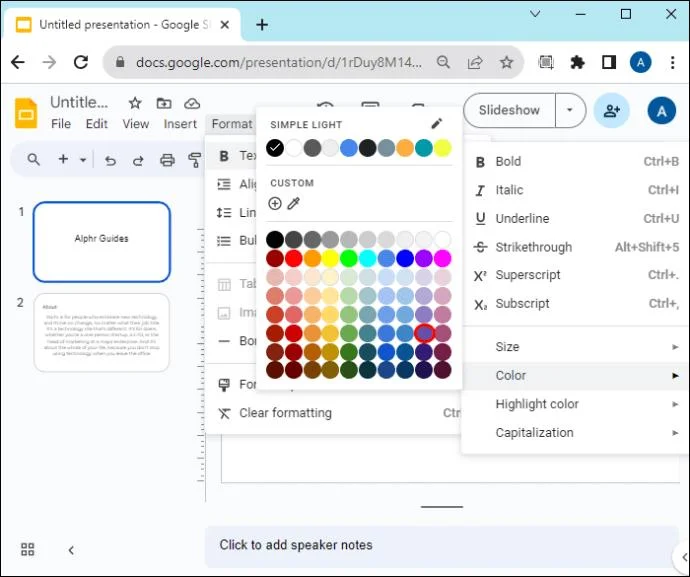690x577 pixels.
Task: Click the share add-person button
Action: 611,110
